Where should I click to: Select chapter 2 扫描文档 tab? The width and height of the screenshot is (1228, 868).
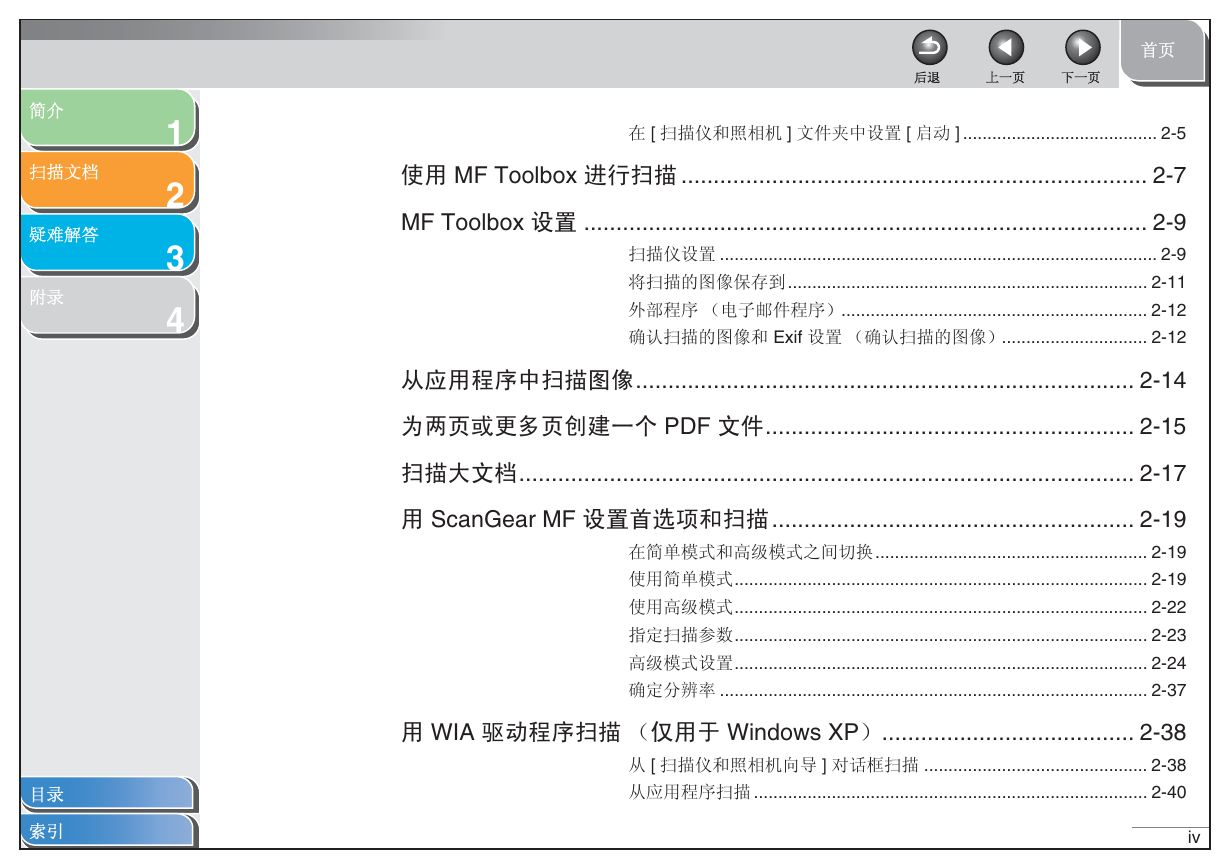tap(108, 181)
